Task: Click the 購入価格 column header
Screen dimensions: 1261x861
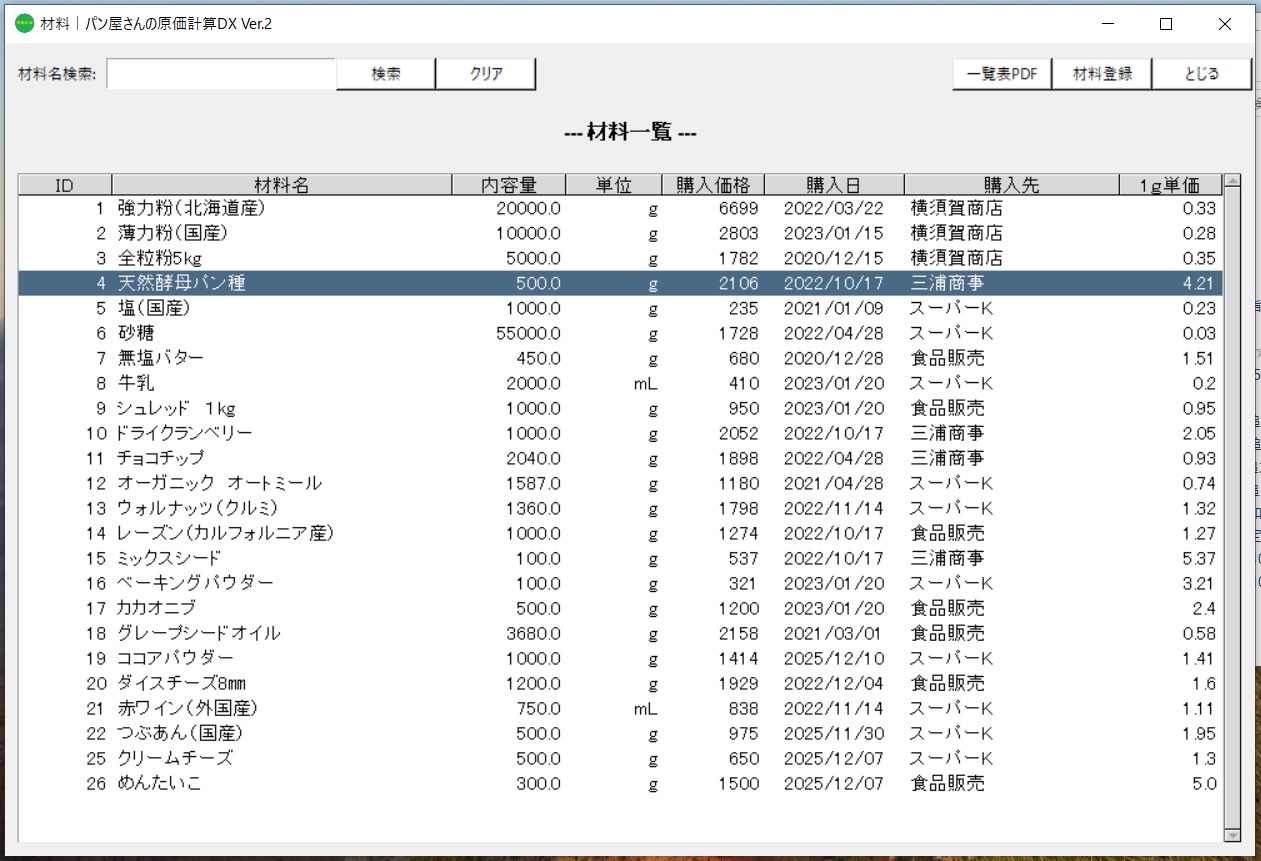Action: [x=714, y=184]
